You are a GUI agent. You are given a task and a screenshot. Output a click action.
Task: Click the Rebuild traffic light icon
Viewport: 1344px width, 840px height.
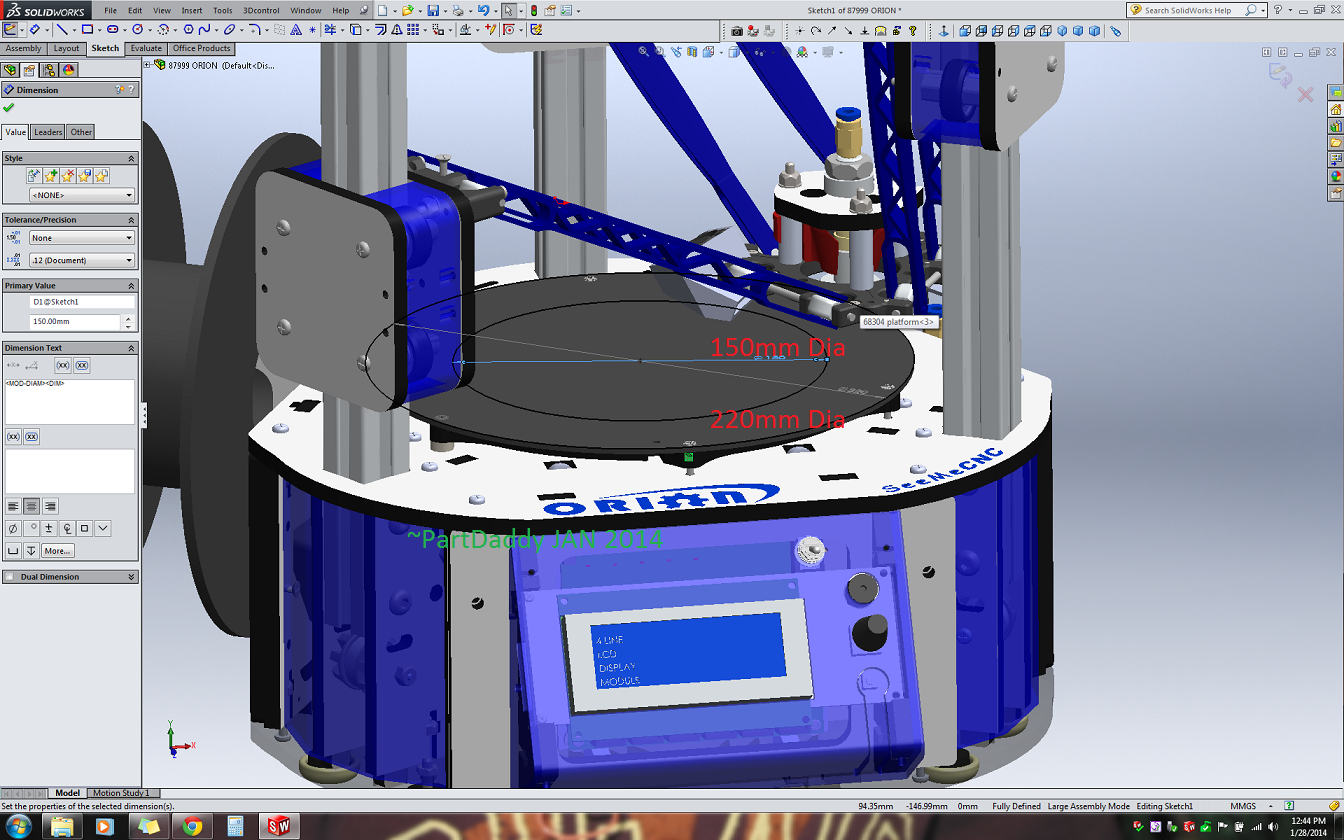click(x=533, y=10)
